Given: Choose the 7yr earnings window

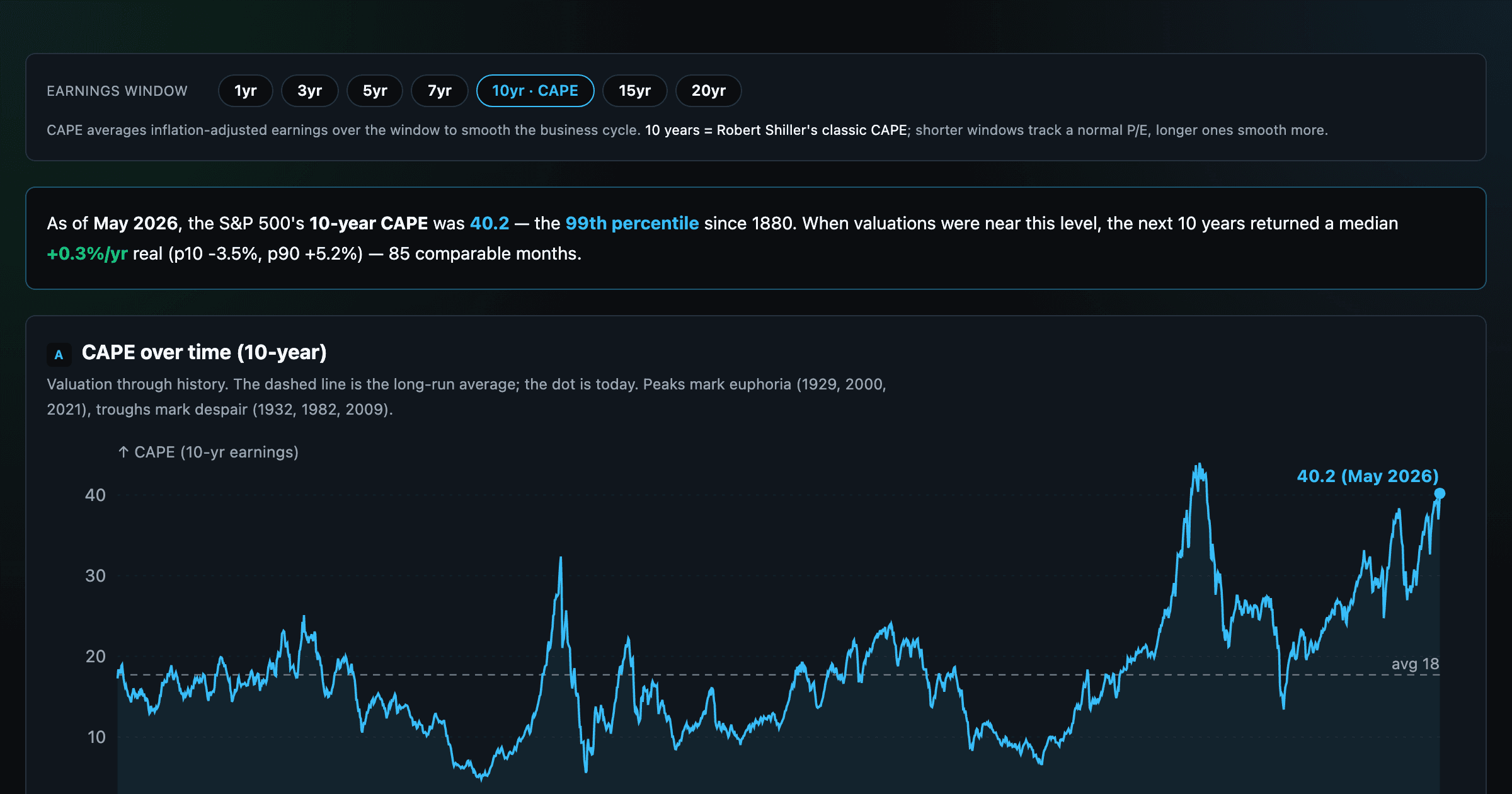Looking at the screenshot, I should pyautogui.click(x=439, y=91).
